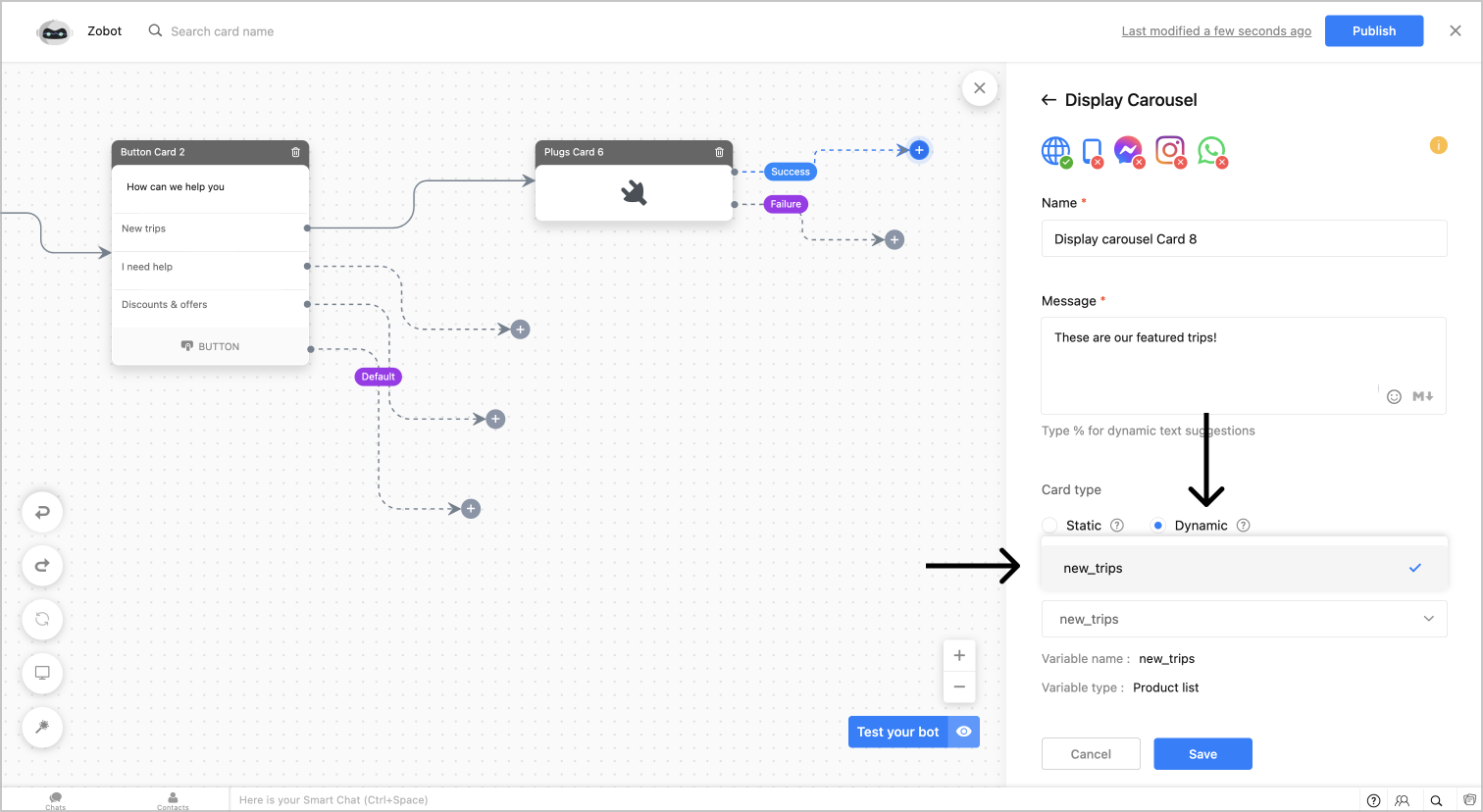Select the Instagram channel icon
Viewport: 1483px width, 812px height.
click(1169, 150)
